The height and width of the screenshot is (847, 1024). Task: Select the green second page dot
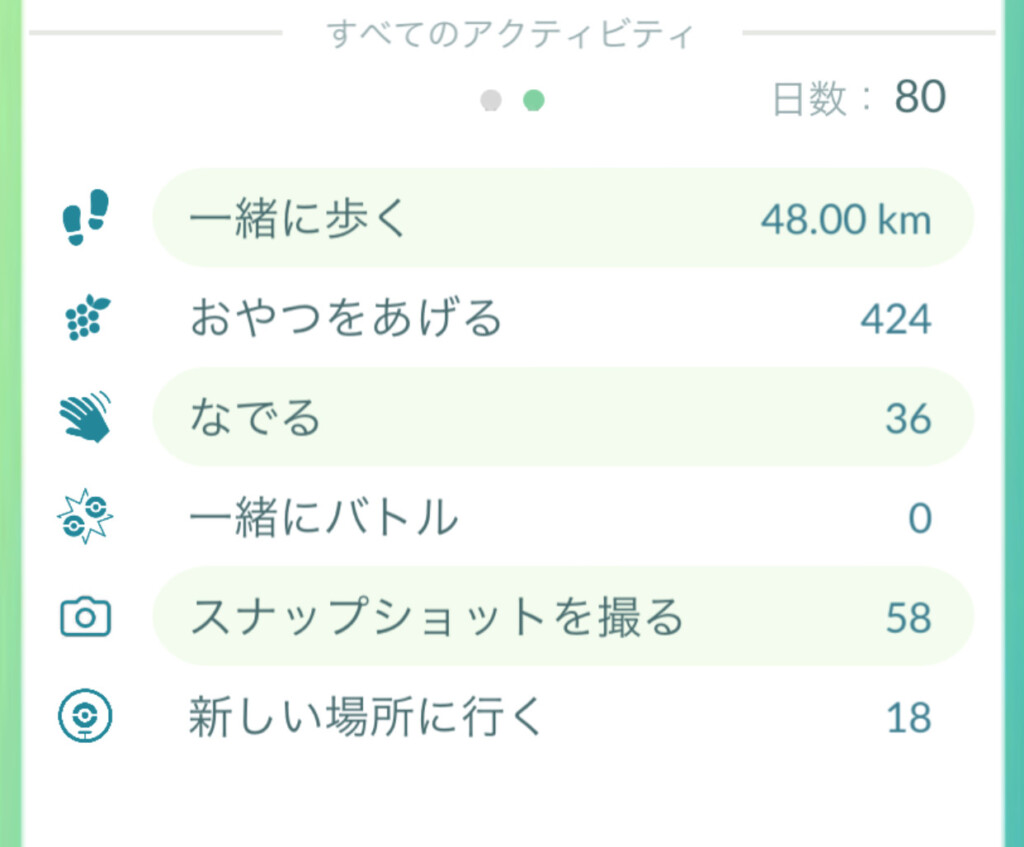[x=534, y=100]
